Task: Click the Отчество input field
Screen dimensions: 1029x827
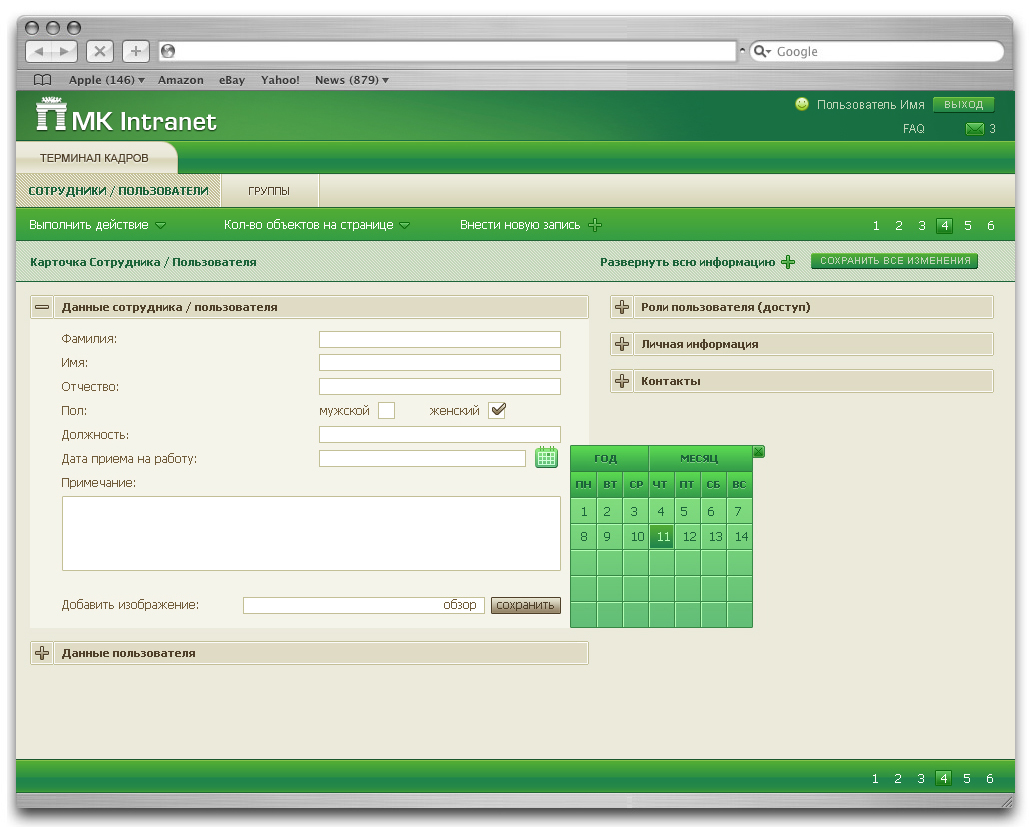Action: 440,386
